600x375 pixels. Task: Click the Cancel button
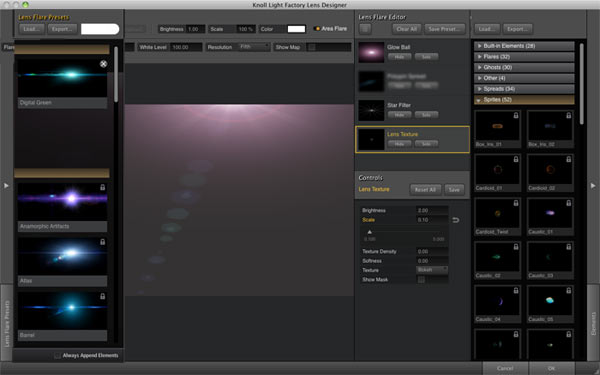[505, 368]
